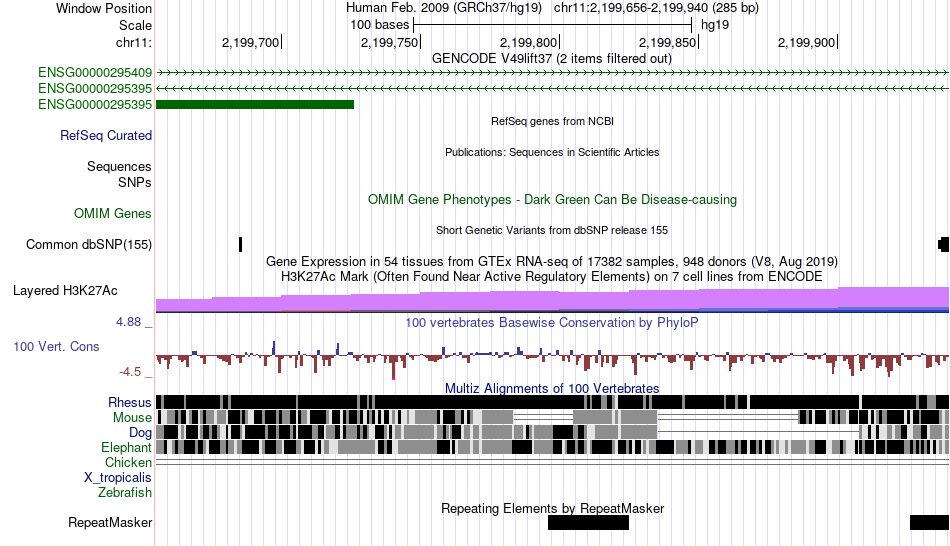Click the Human Feb. 2009 (GRCh37/hg19) assembly text
The image size is (950, 546).
443,8
